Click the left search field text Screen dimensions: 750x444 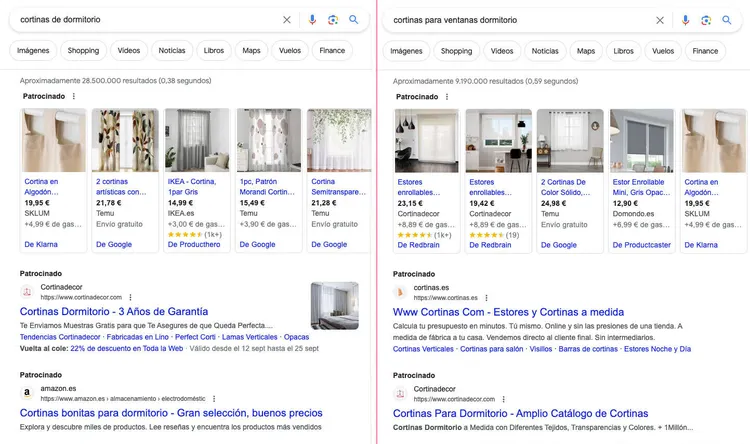[60, 20]
